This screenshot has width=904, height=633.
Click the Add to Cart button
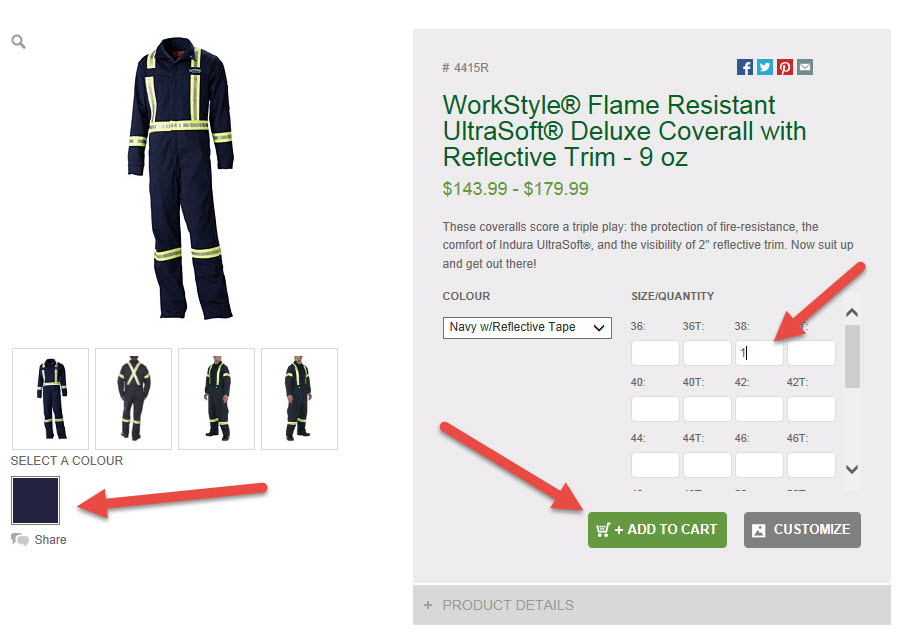657,530
